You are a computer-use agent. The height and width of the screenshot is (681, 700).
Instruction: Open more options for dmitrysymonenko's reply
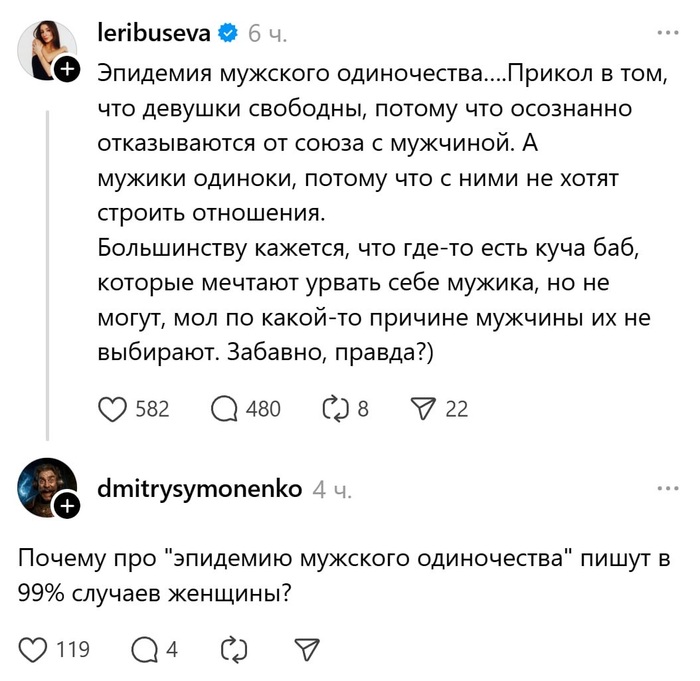(667, 489)
